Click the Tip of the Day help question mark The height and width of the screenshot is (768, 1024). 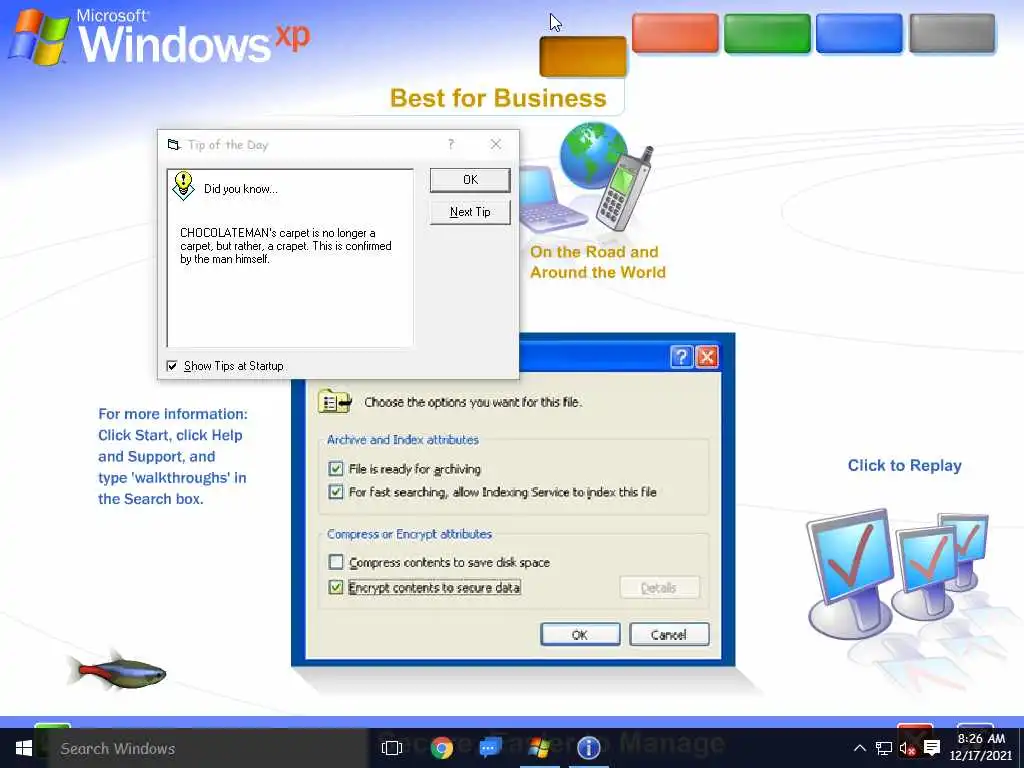coord(451,144)
